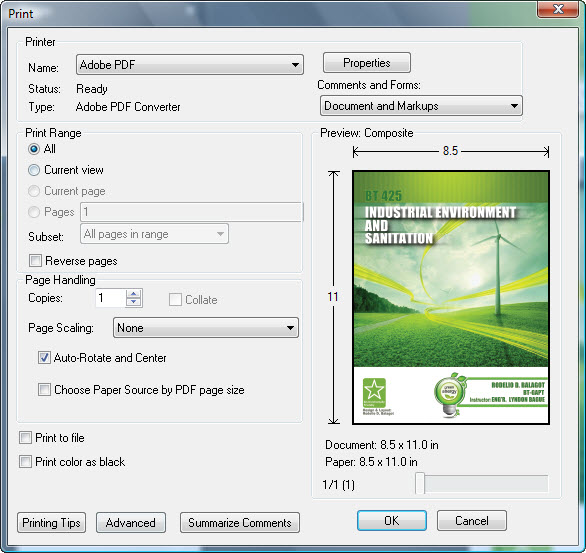This screenshot has width=586, height=553.
Task: Open the Advanced print settings
Action: [x=131, y=522]
